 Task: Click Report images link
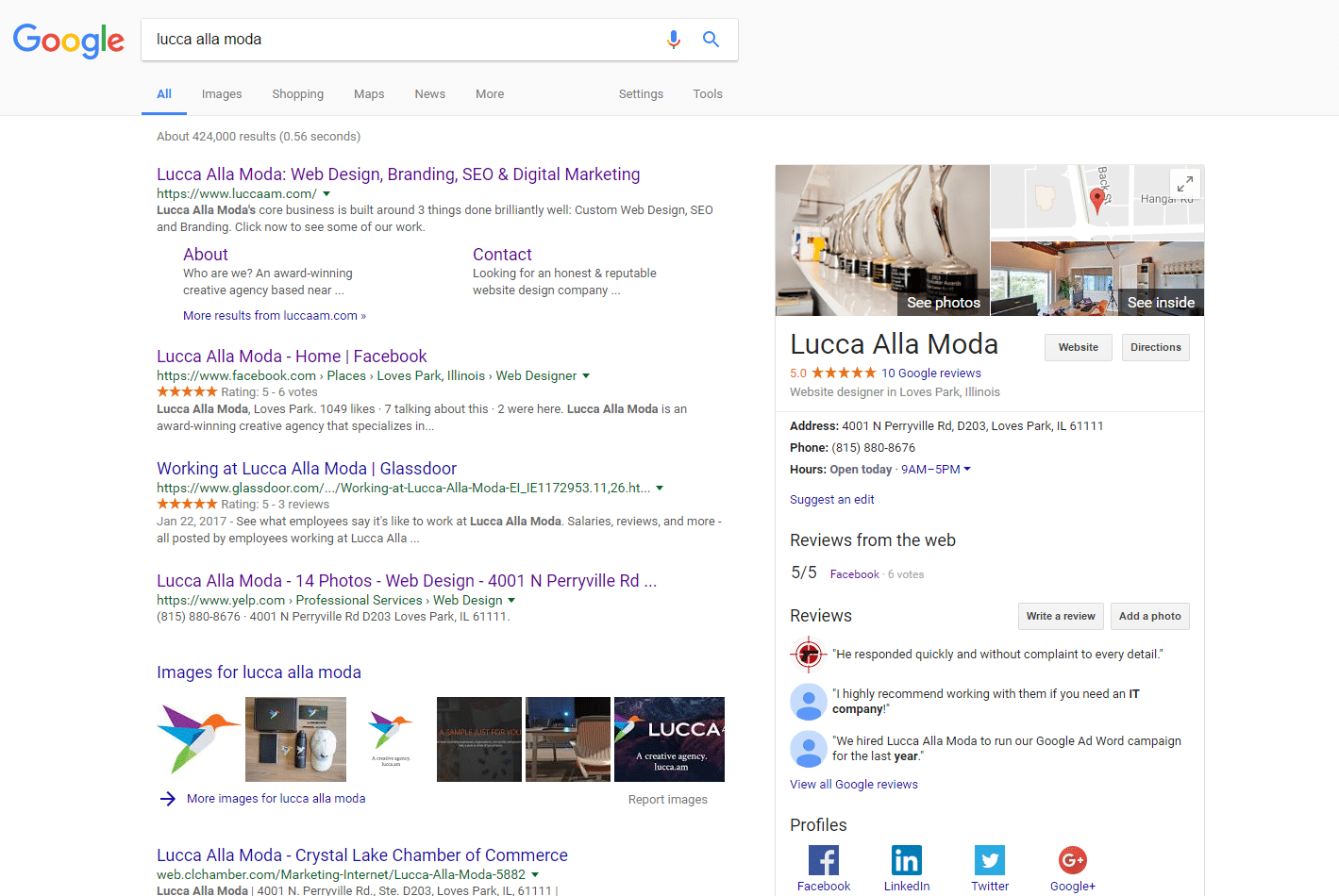tap(668, 800)
